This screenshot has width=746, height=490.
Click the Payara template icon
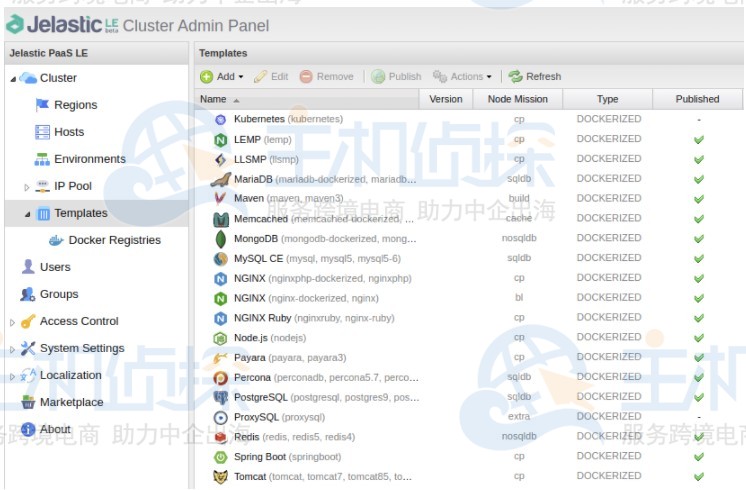tap(220, 358)
